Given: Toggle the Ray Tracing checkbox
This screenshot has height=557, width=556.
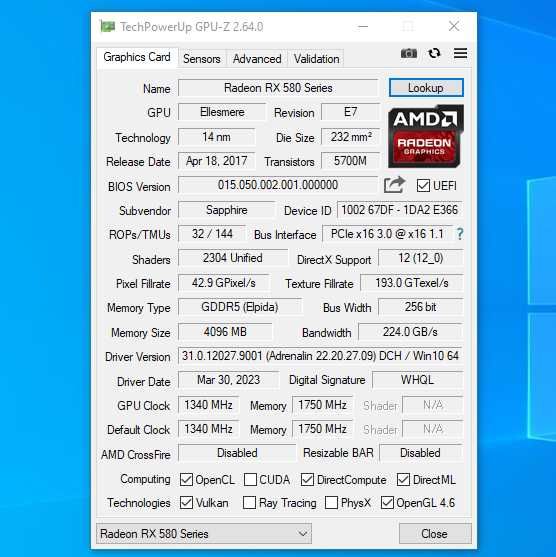Looking at the screenshot, I should point(249,502).
